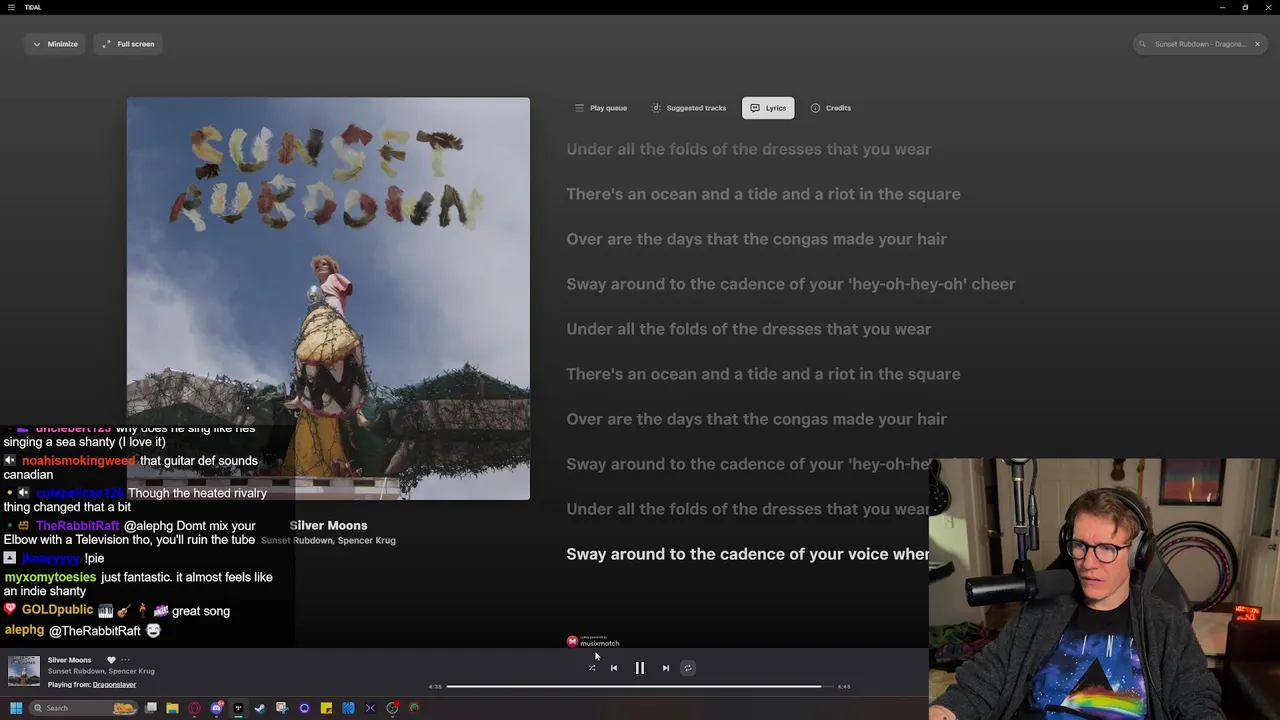Screen dimensions: 1280x720
Task: Click the highlighted lyric 'Sway around to the cadence of your voice'
Action: [748, 554]
